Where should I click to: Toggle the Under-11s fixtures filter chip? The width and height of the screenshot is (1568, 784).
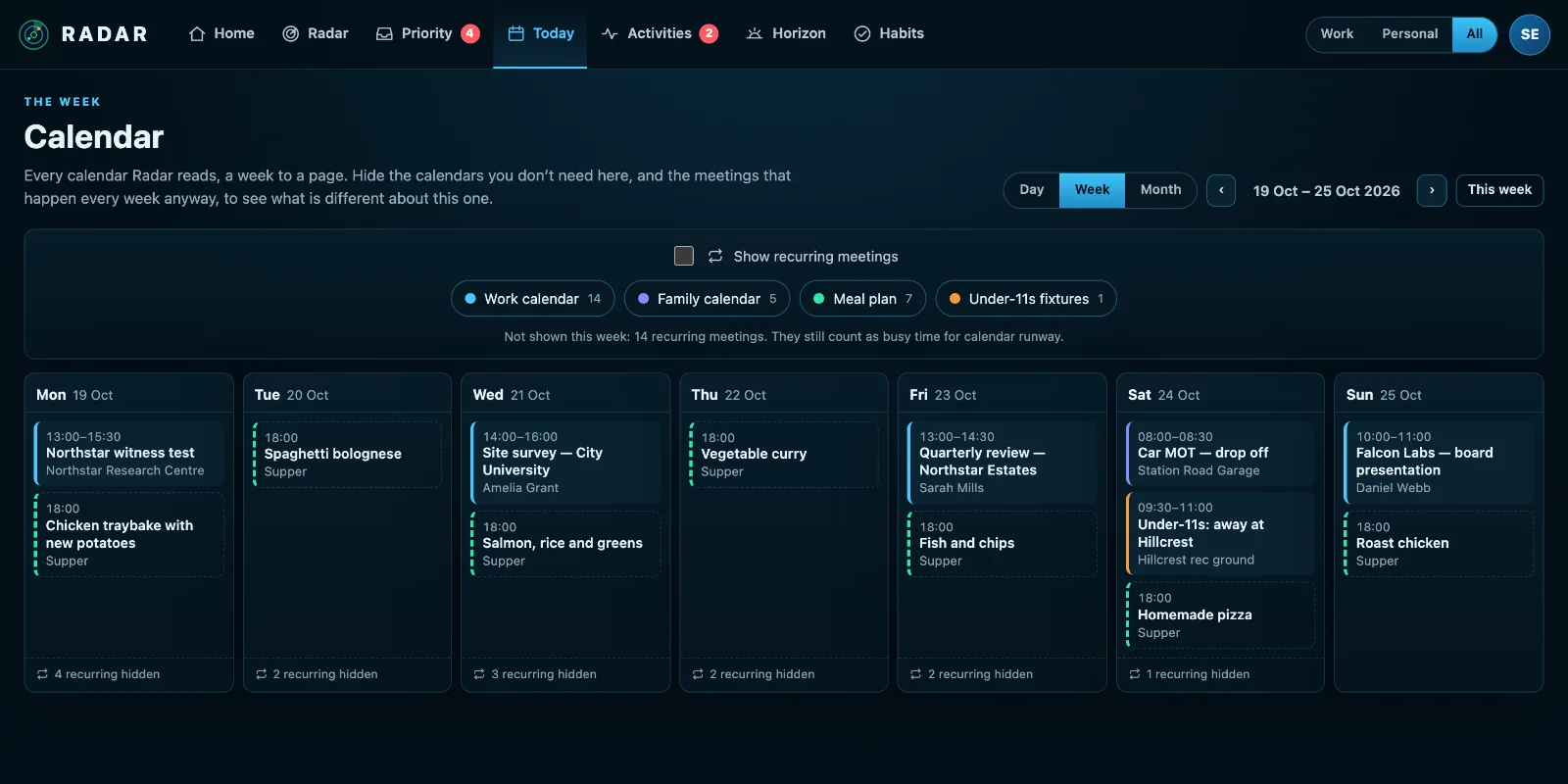(1026, 299)
